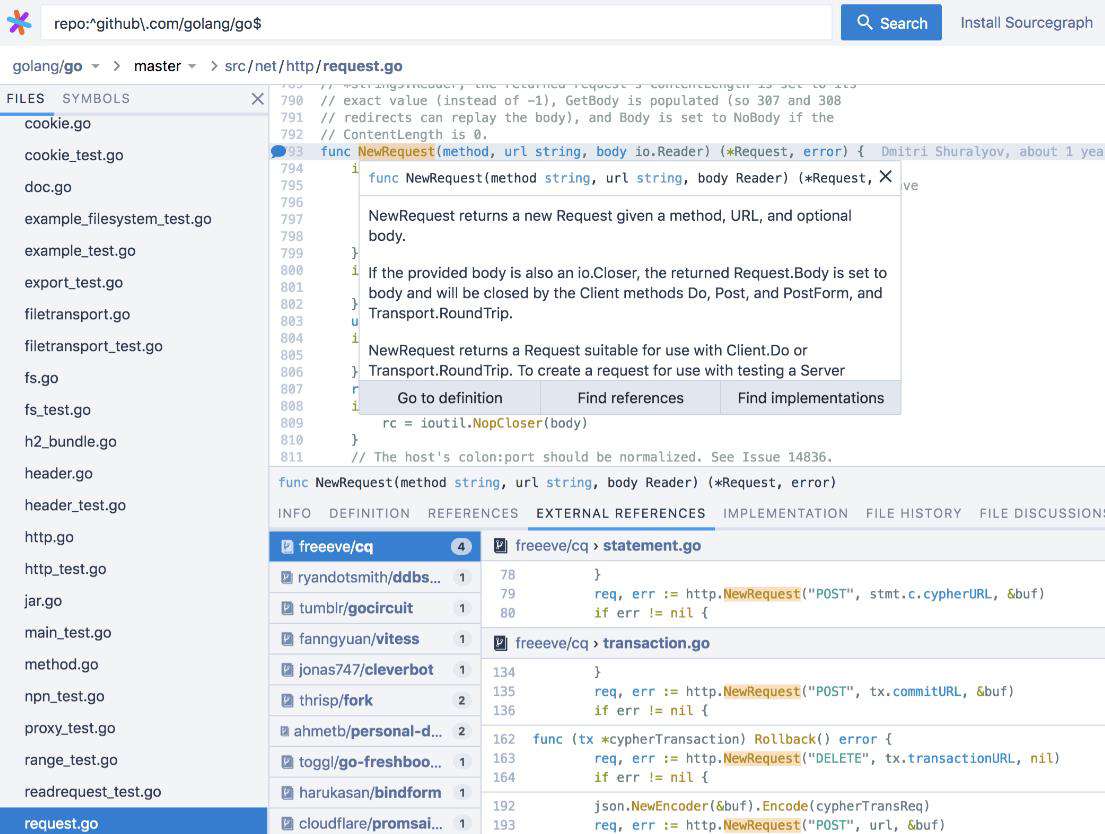Open the DEFINITION tab
The height and width of the screenshot is (834, 1105).
[369, 513]
